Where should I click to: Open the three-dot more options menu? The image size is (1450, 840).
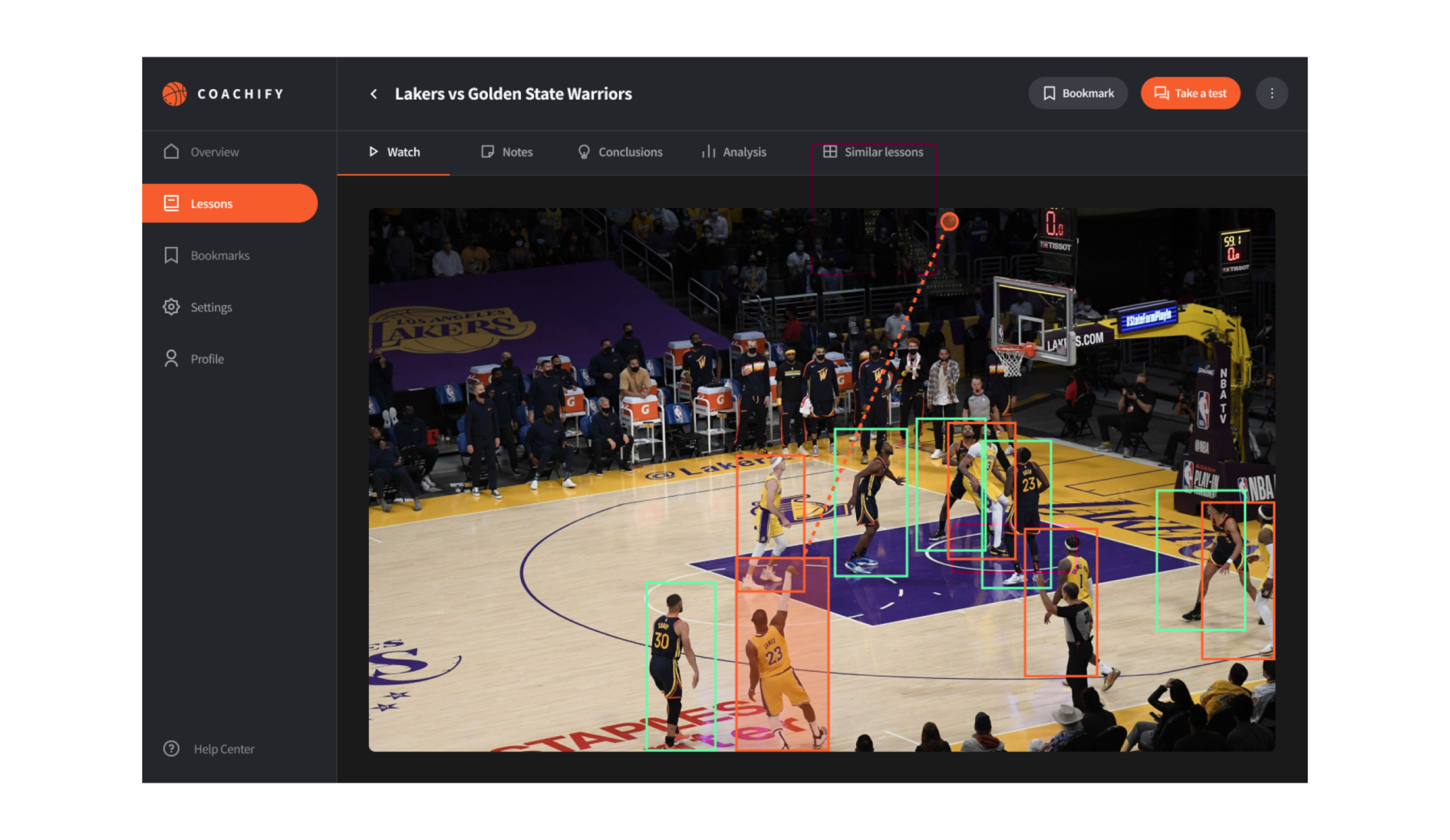coord(1272,93)
